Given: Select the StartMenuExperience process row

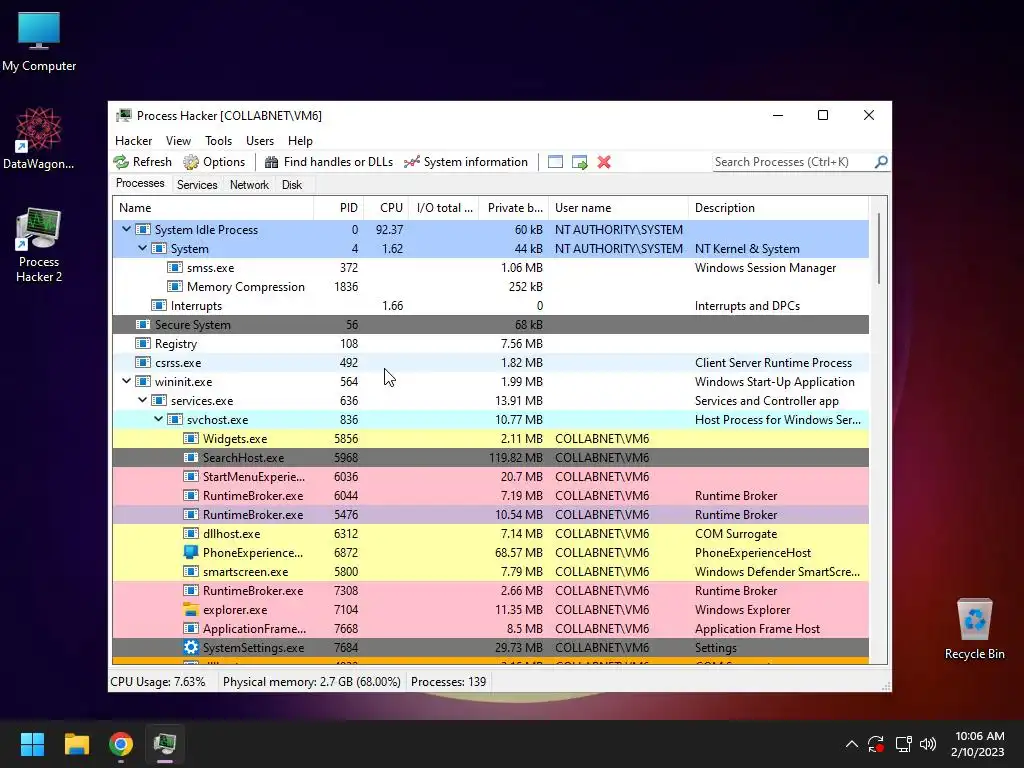Looking at the screenshot, I should [x=490, y=477].
